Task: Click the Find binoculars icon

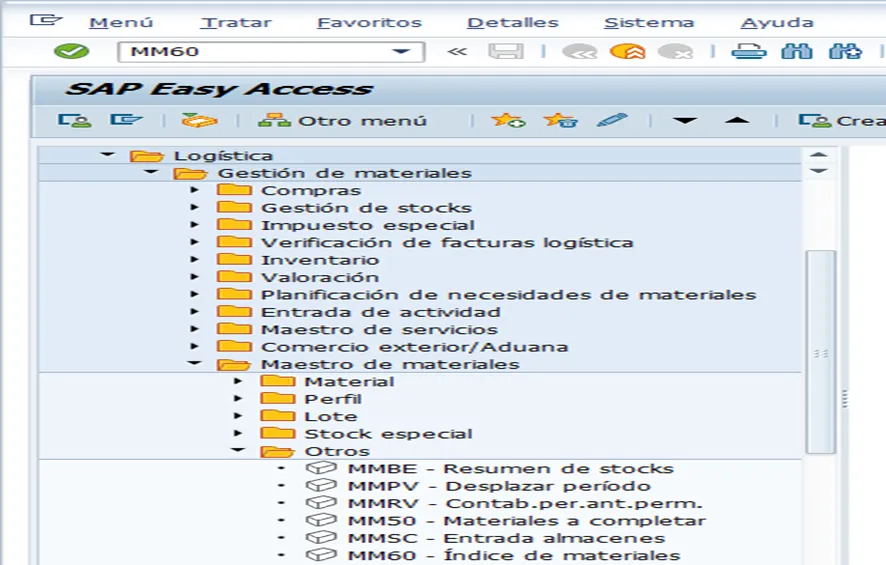Action: pyautogui.click(x=796, y=51)
